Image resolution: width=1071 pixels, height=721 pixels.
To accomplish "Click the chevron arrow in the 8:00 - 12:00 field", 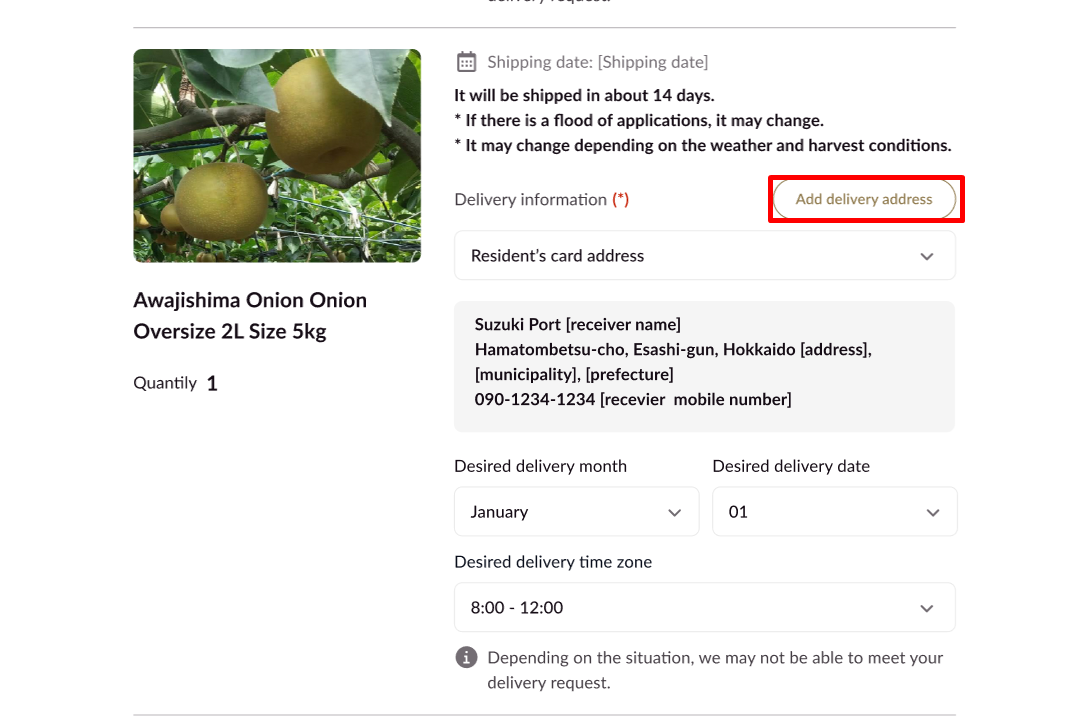I will (927, 608).
